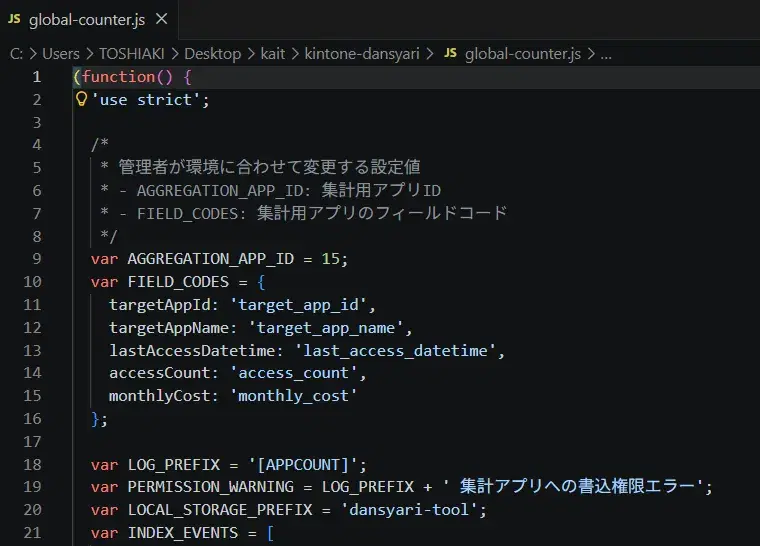Open the C: breadcrumb segment
This screenshot has width=760, height=546.
(16, 53)
